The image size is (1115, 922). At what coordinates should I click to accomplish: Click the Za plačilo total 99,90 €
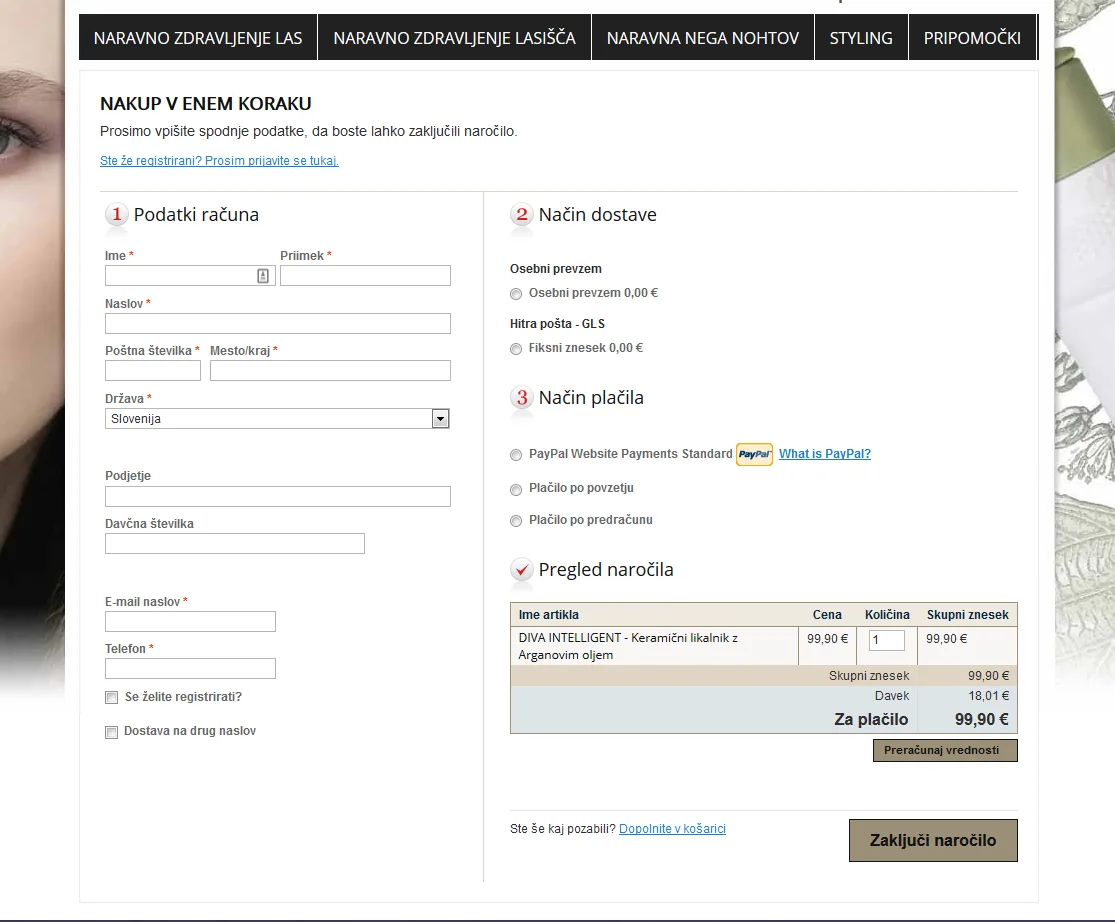(x=981, y=719)
